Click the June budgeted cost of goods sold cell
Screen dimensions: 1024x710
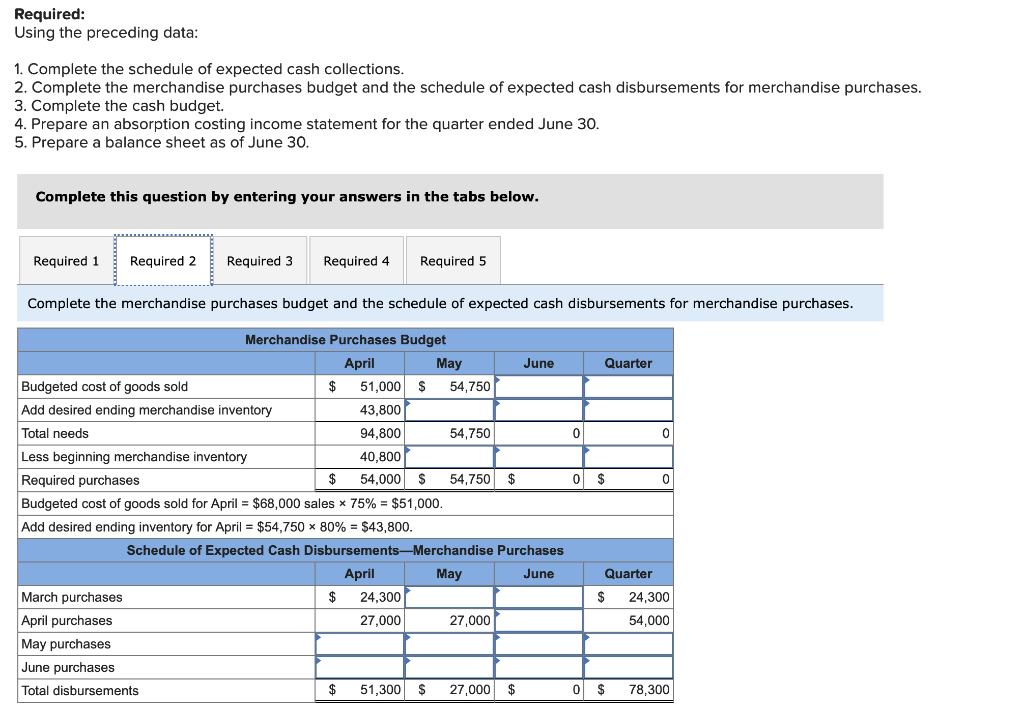click(x=538, y=386)
